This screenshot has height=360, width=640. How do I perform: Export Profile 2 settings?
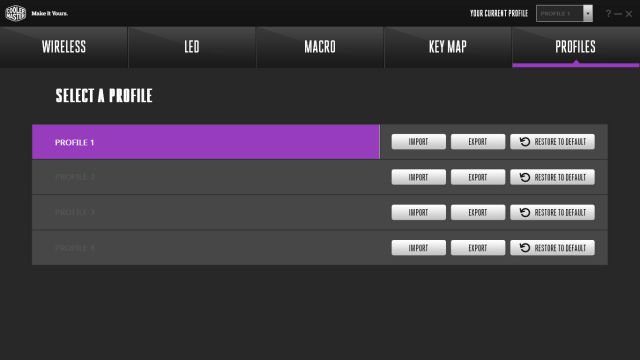(x=478, y=177)
